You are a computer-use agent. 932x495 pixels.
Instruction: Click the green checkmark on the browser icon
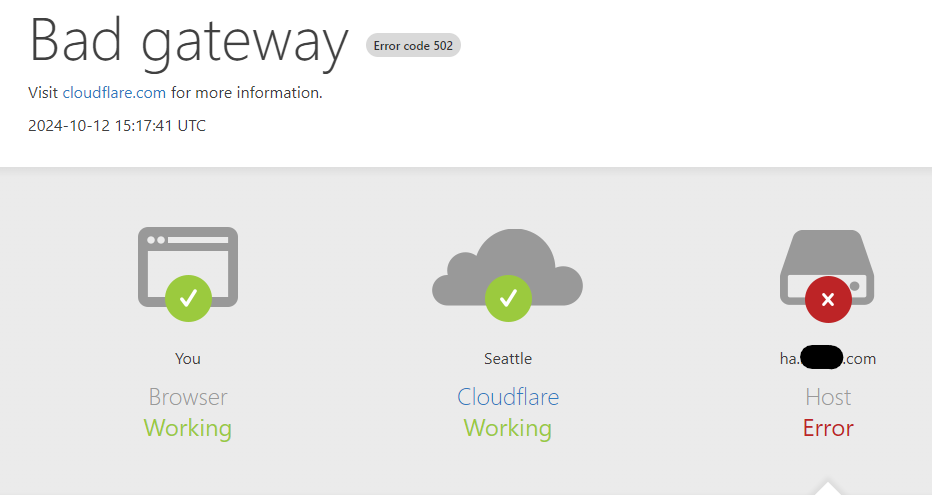coord(188,298)
